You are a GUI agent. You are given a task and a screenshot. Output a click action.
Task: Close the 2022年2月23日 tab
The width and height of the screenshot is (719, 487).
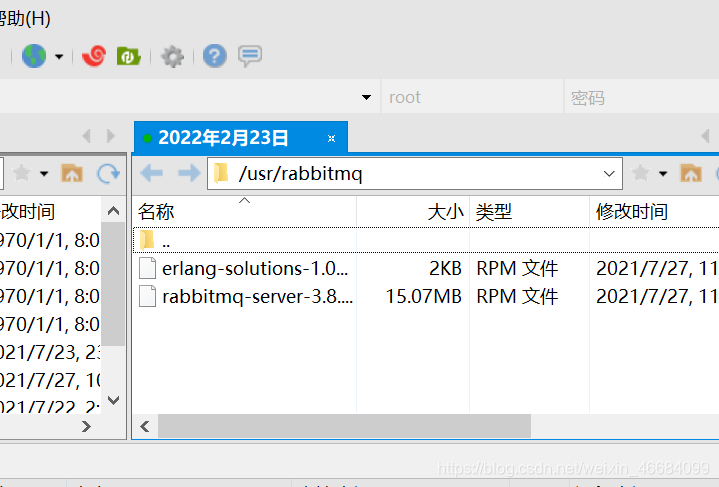pos(332,138)
